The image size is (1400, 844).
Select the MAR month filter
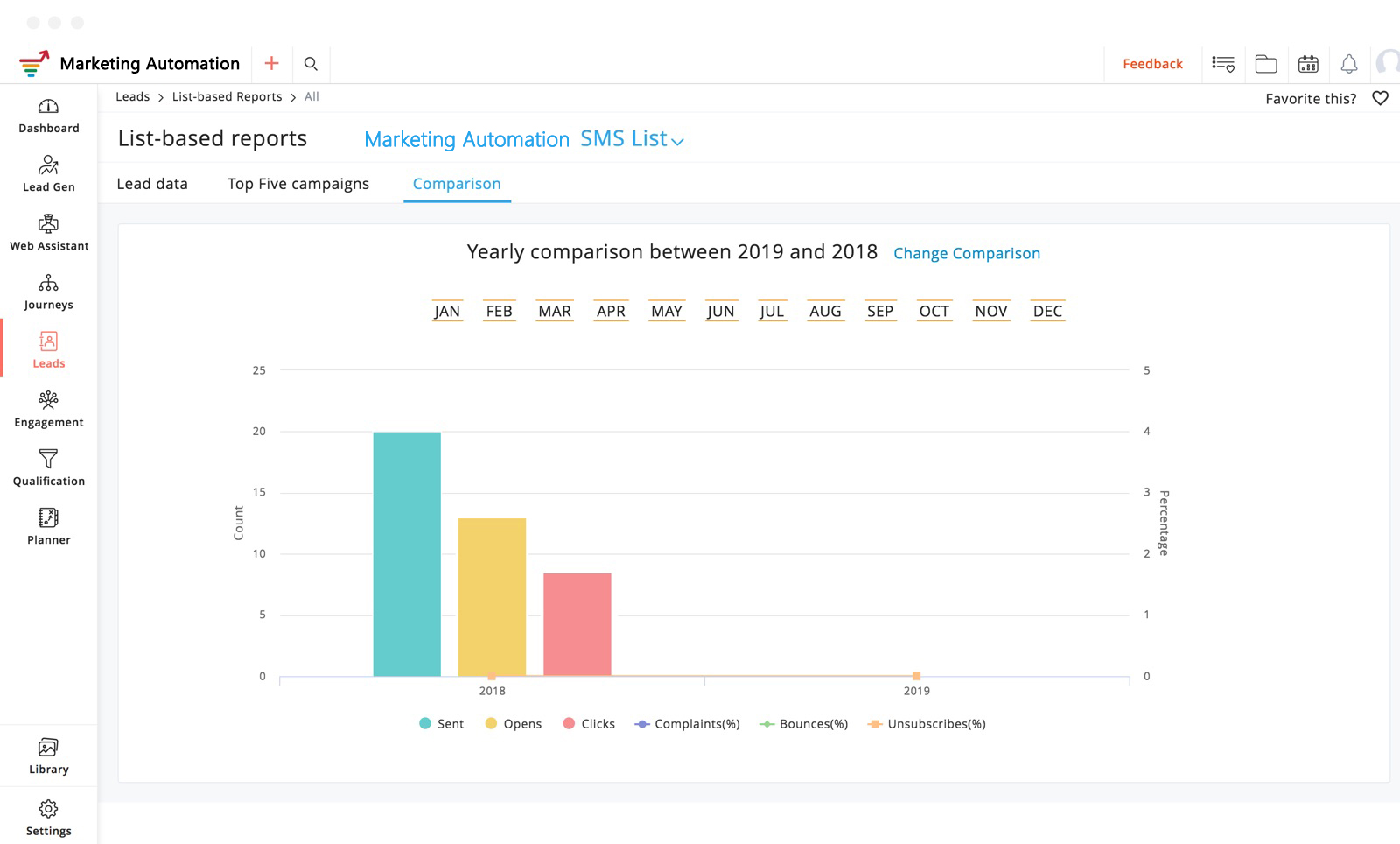(555, 312)
